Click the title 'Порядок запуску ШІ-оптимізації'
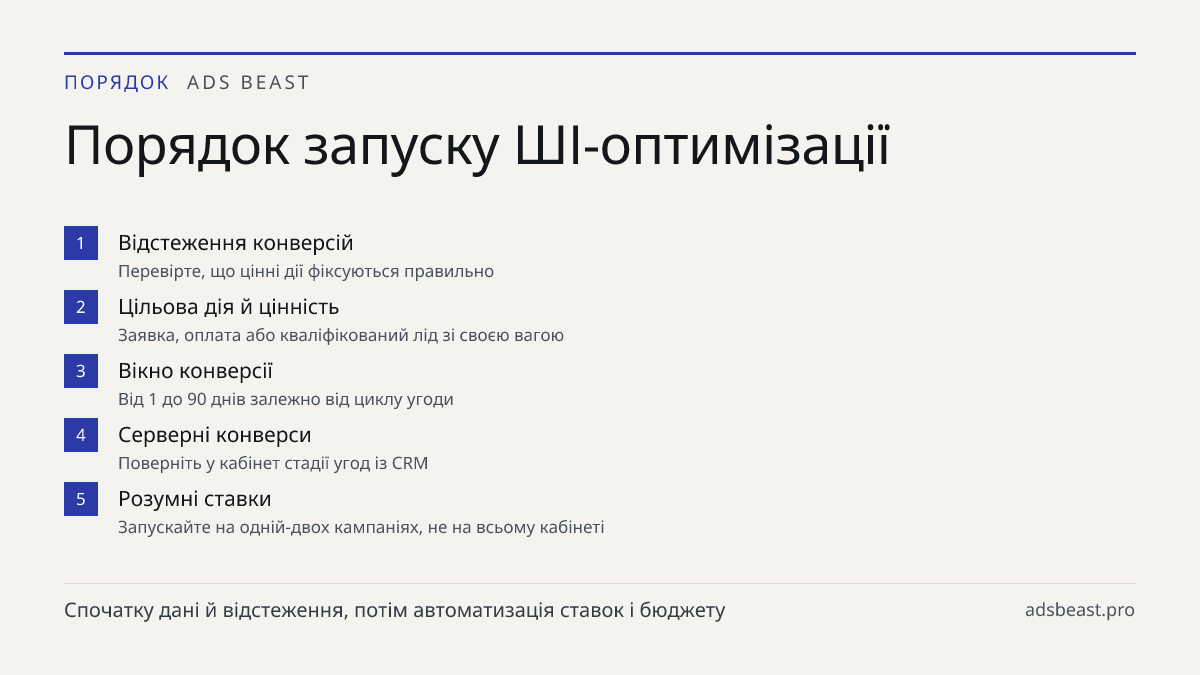This screenshot has width=1200, height=675. pos(477,147)
